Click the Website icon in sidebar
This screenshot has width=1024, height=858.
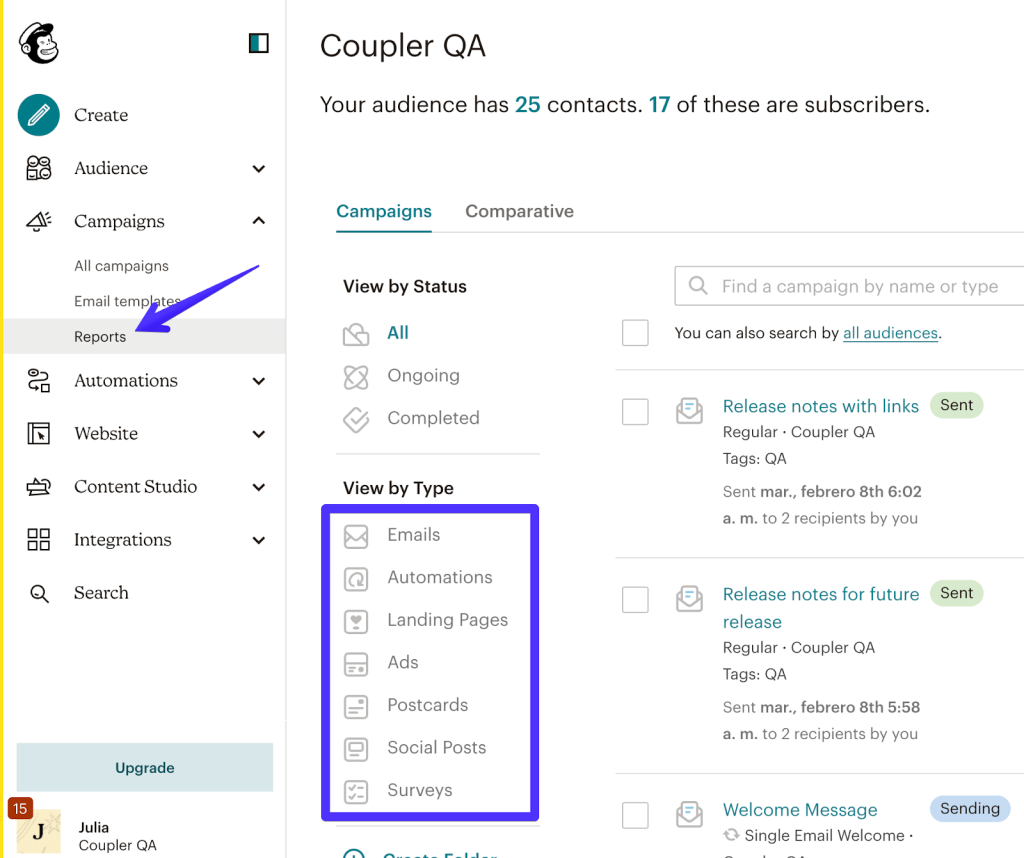38,433
